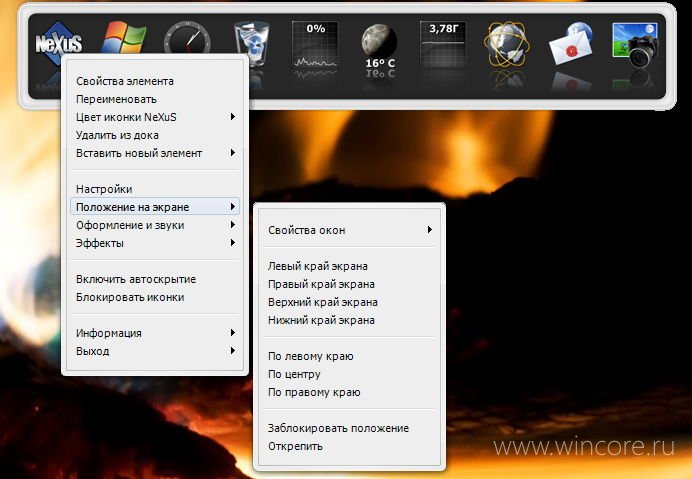Click the NeXuS logo icon in dock
This screenshot has height=479, width=692.
[x=59, y=43]
